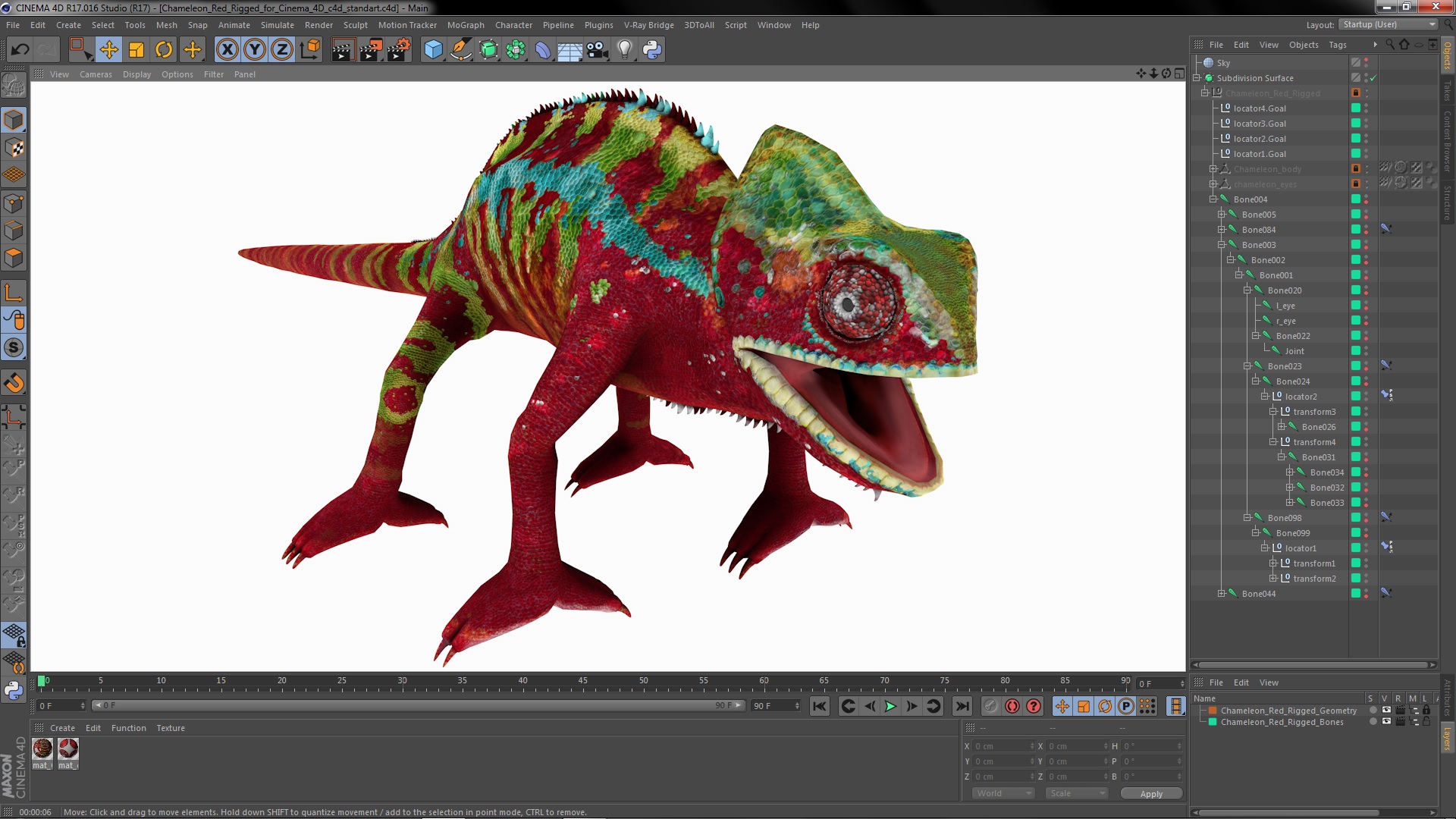The height and width of the screenshot is (819, 1456).
Task: Add a Light object
Action: point(625,50)
